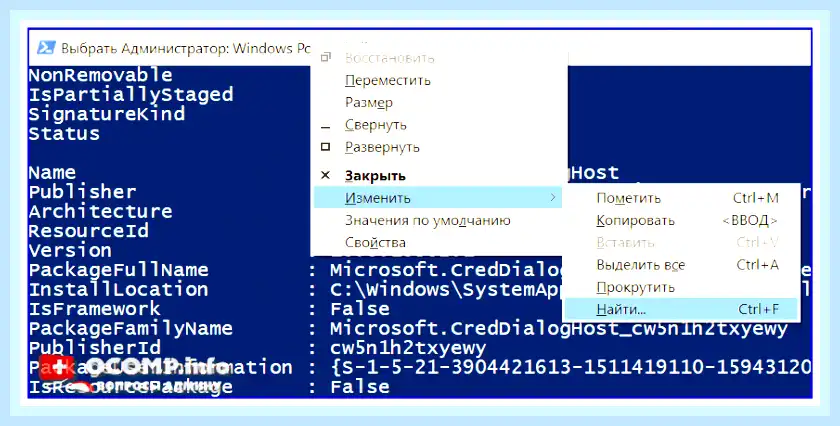The width and height of the screenshot is (840, 426).
Task: Click Найти... to search the console
Action: pyautogui.click(x=681, y=309)
